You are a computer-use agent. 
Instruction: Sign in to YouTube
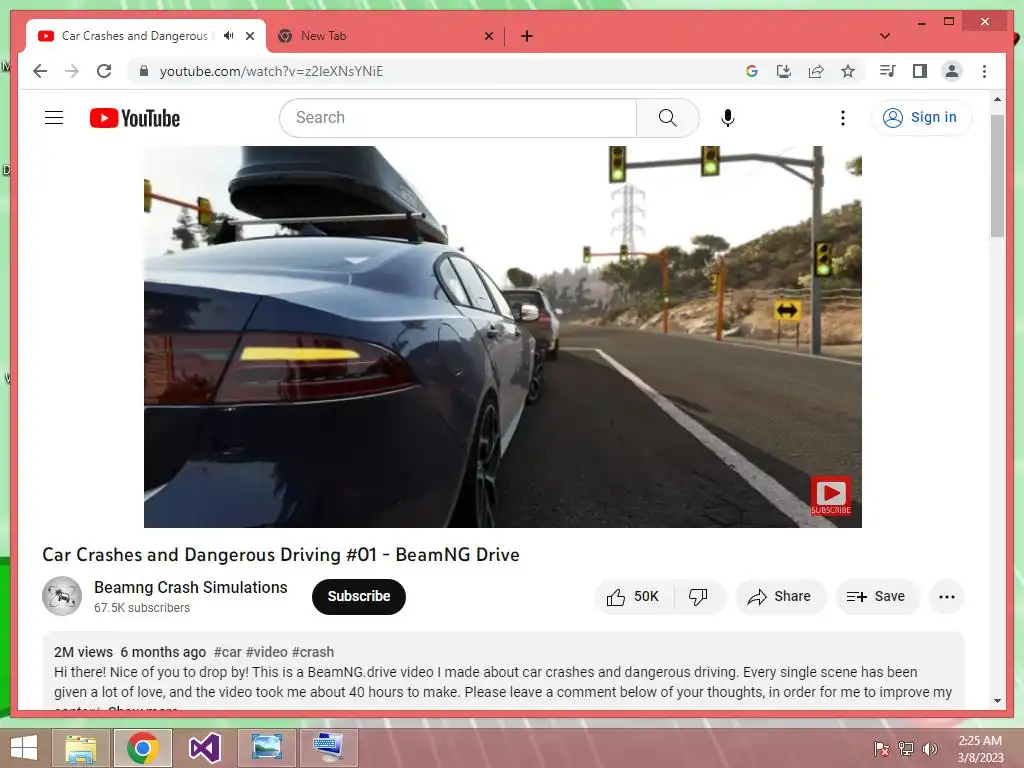tap(921, 118)
